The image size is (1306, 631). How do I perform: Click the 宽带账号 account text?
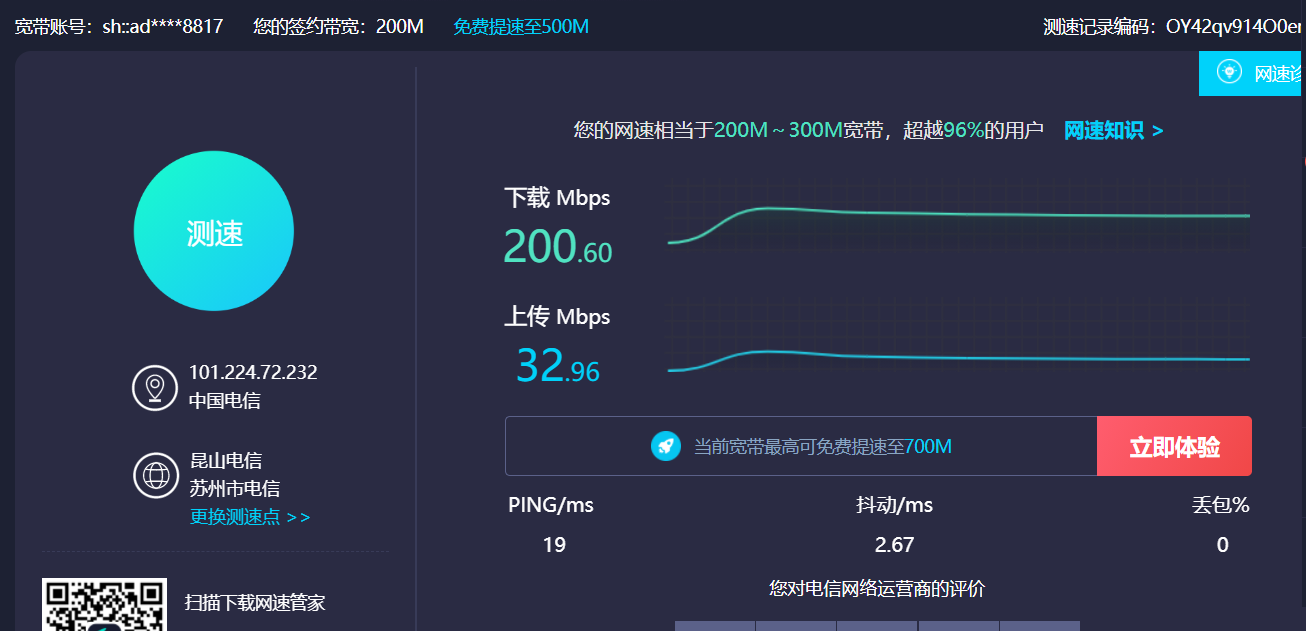click(119, 26)
